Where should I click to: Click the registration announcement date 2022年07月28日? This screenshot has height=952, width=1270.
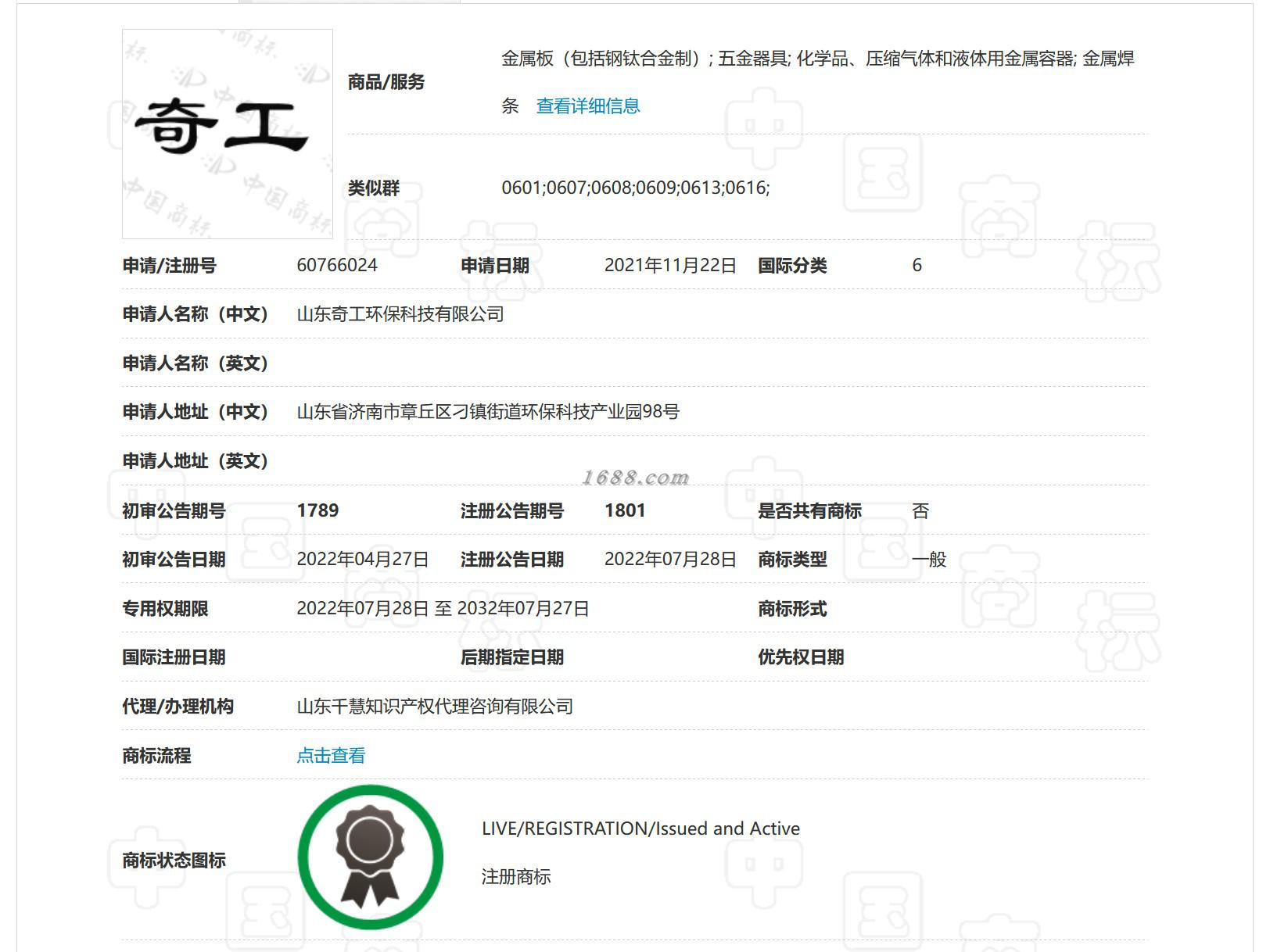(670, 560)
